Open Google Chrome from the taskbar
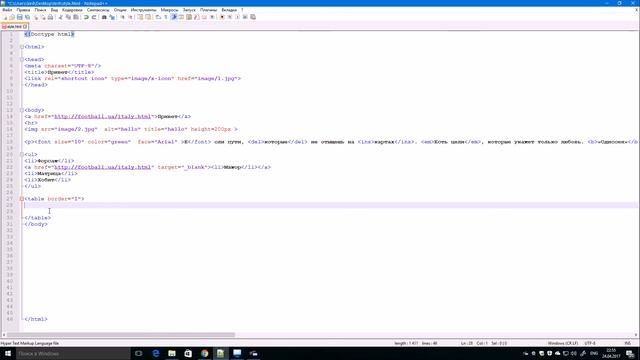Image resolution: width=640 pixels, height=360 pixels. pos(204,353)
